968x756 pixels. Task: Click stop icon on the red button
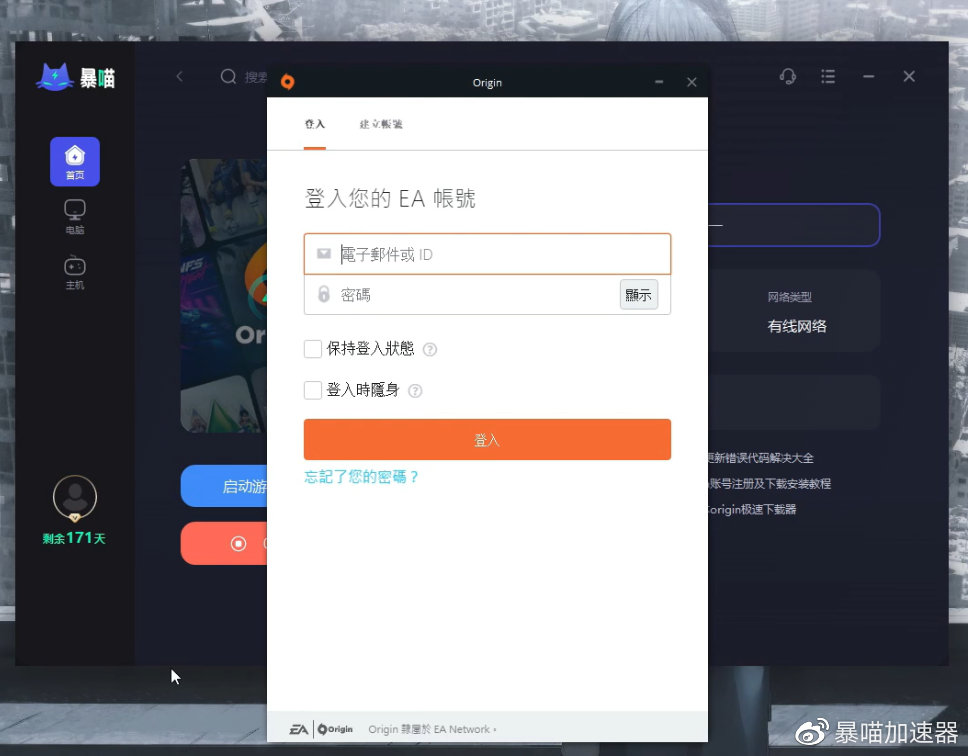point(238,543)
